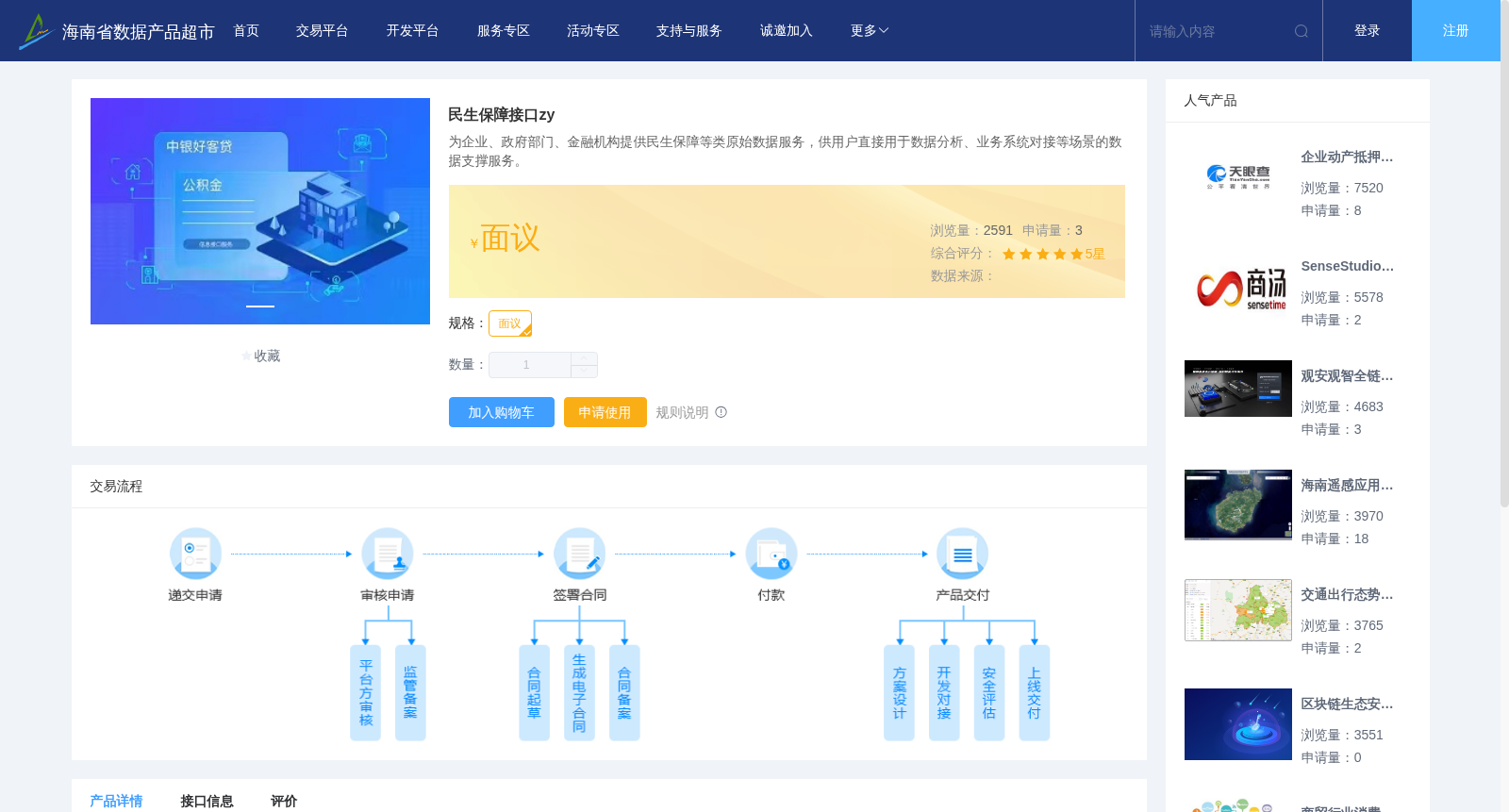The image size is (1509, 812).
Task: Click the 递交申请 step icon
Action: [195, 554]
